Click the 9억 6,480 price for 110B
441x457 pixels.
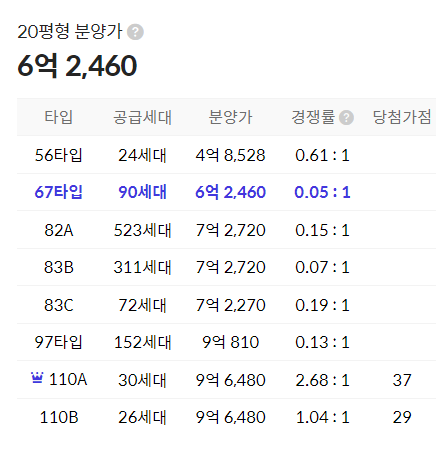(x=230, y=417)
